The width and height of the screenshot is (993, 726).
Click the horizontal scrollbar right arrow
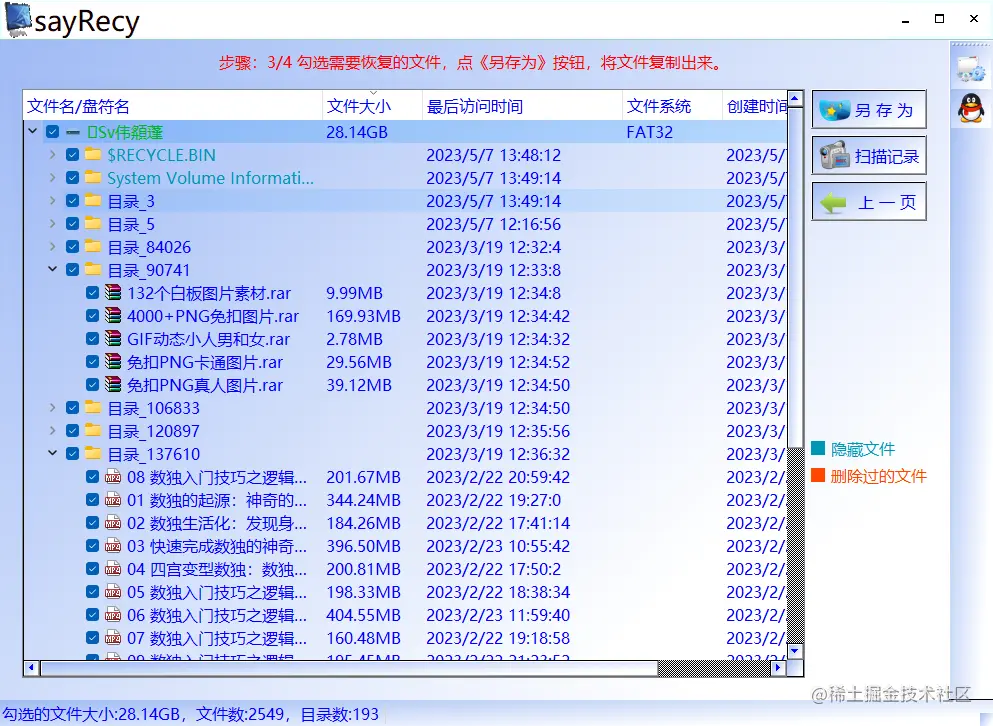point(778,668)
